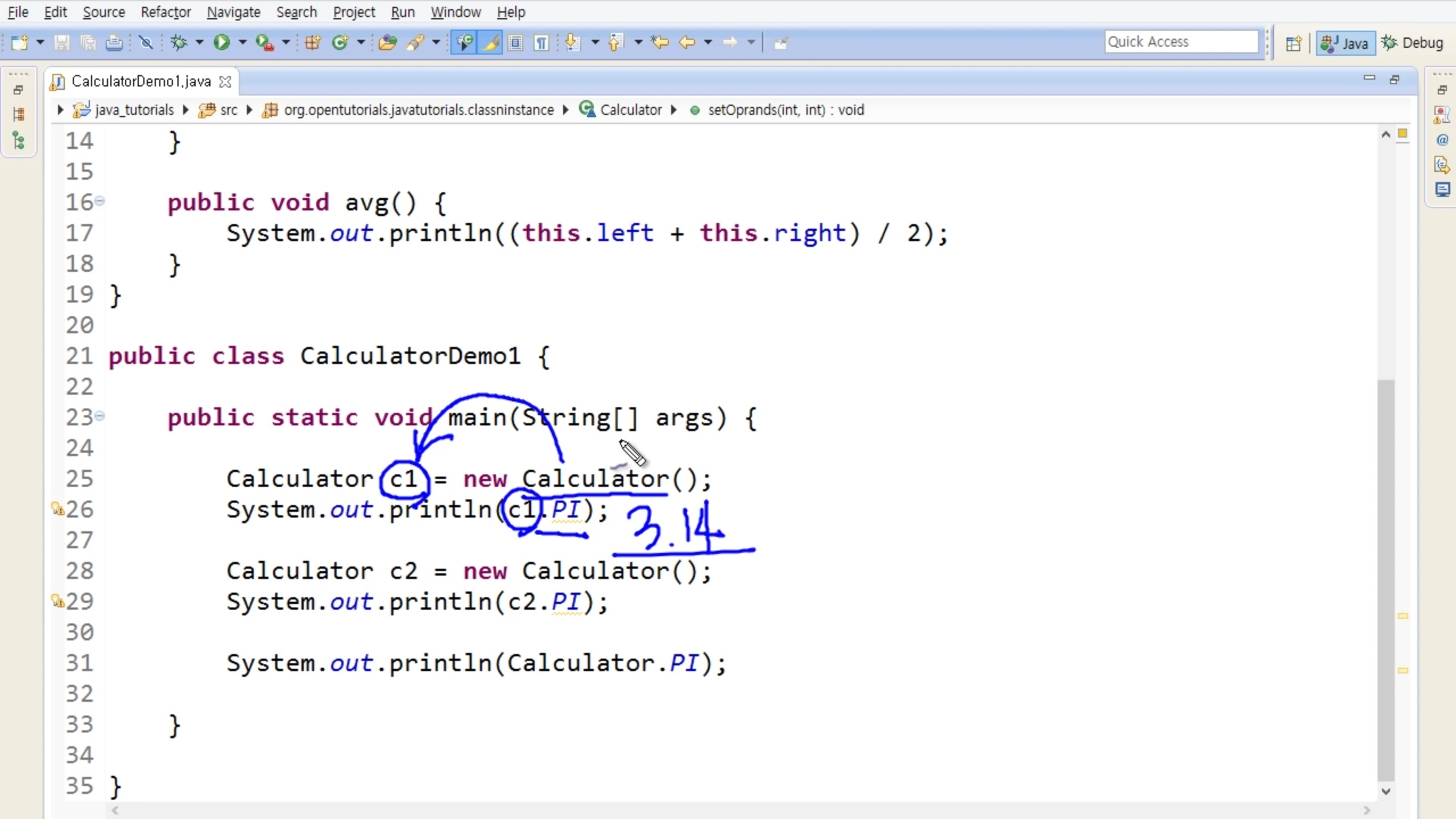Click Console view icon in right sidebar

(x=1442, y=190)
